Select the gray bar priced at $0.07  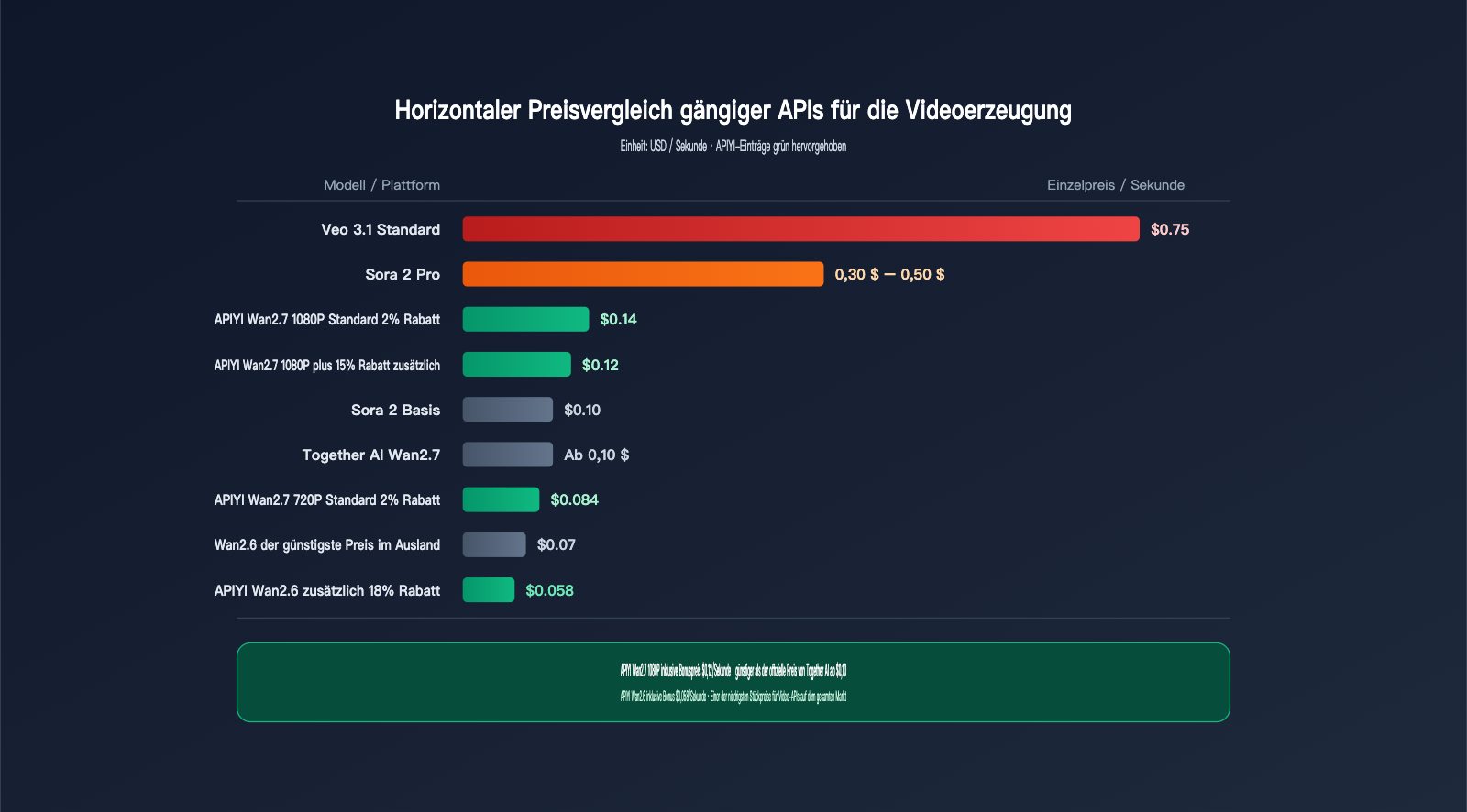pos(494,544)
